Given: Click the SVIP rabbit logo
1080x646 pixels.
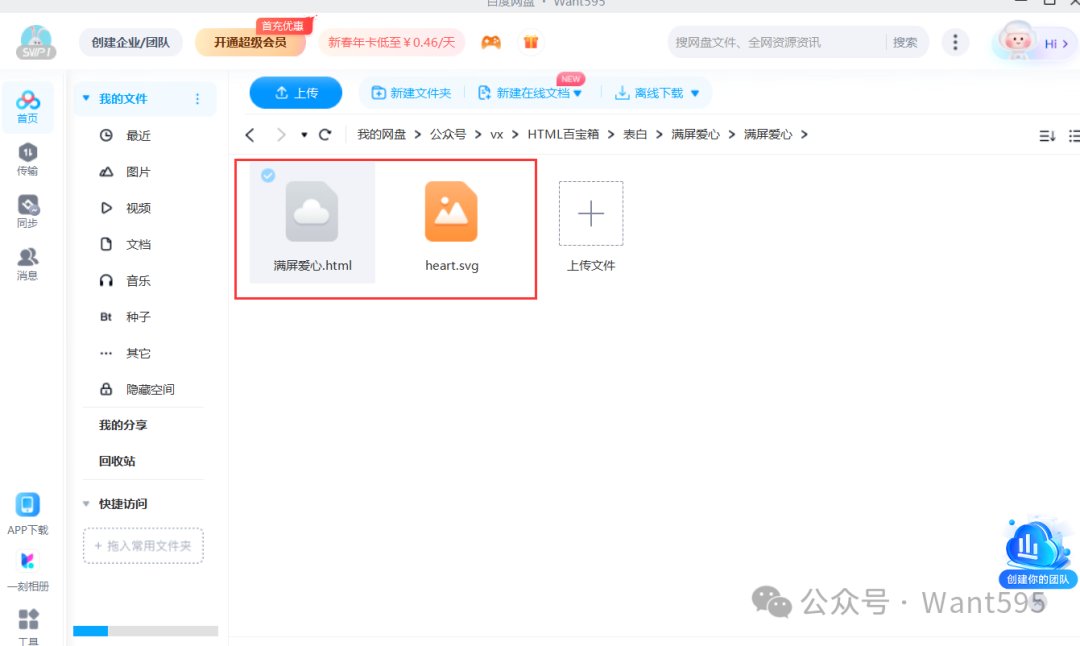Looking at the screenshot, I should (x=36, y=42).
